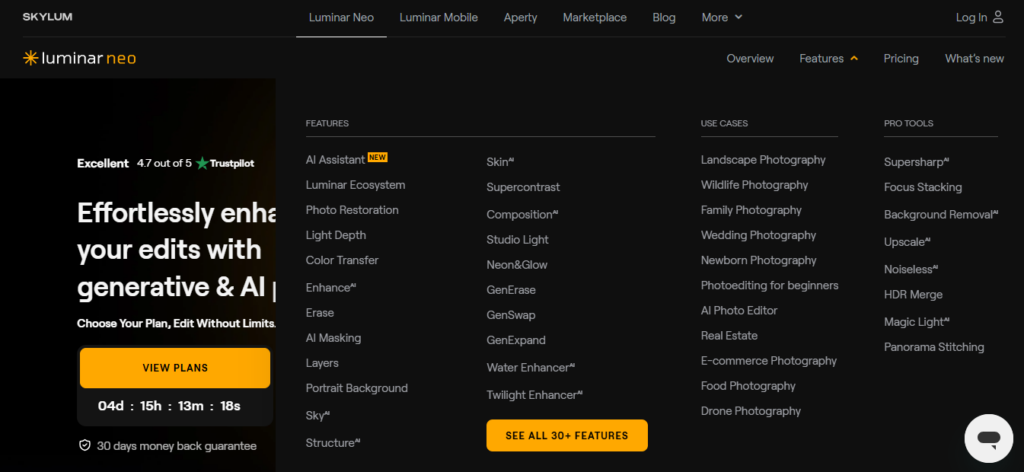Open Portrait Background feature
The width and height of the screenshot is (1024, 472).
tap(357, 388)
